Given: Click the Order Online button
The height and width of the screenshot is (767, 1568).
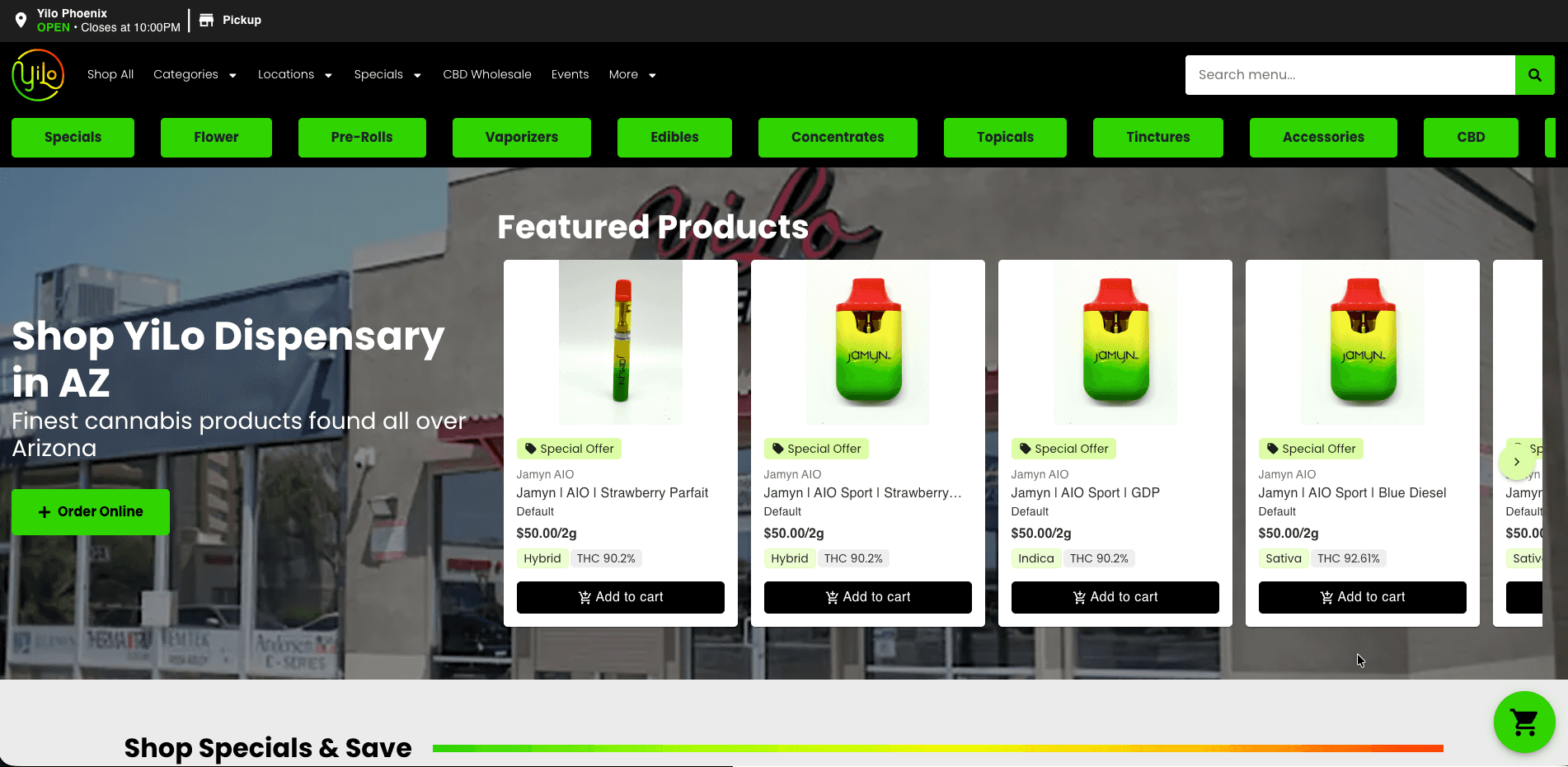Looking at the screenshot, I should 91,512.
